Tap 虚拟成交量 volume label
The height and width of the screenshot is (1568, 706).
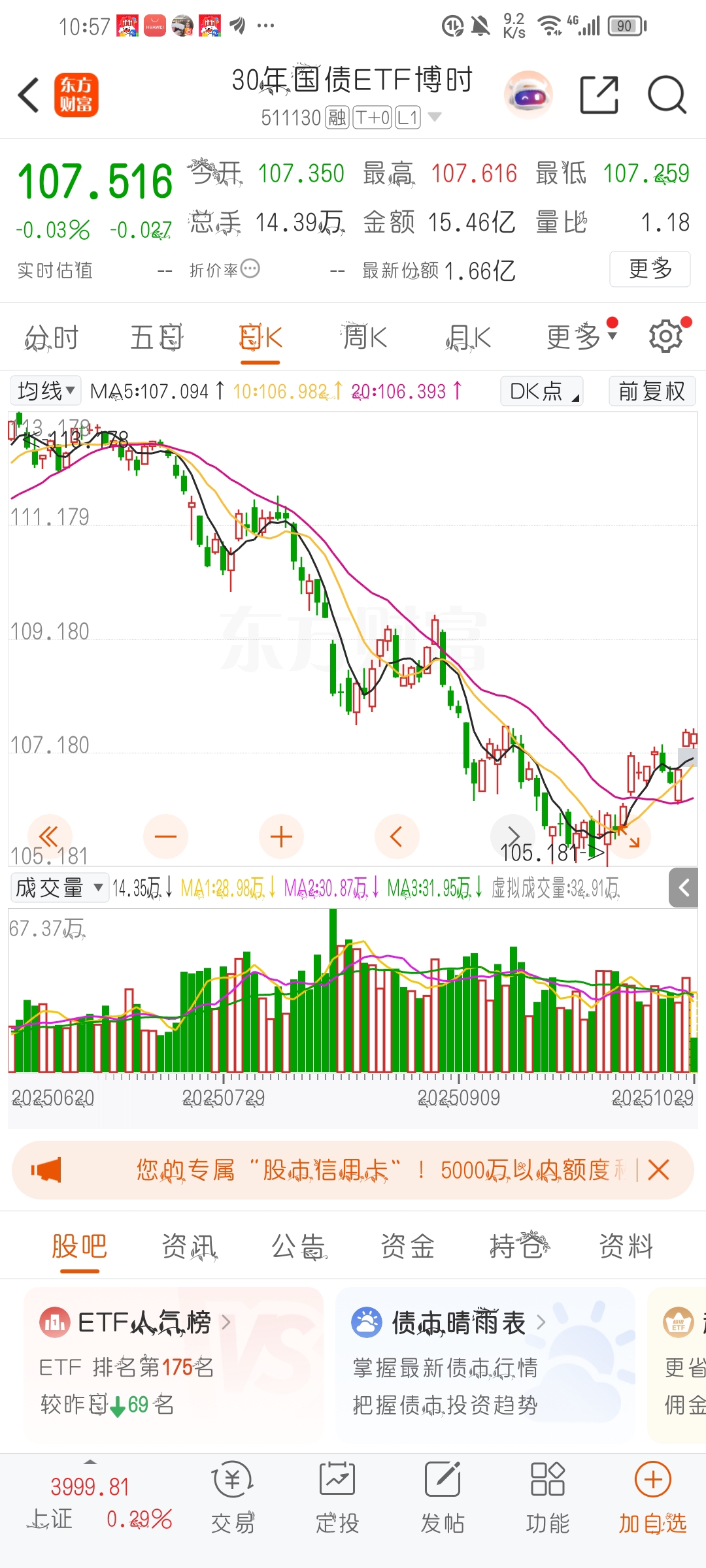click(555, 888)
